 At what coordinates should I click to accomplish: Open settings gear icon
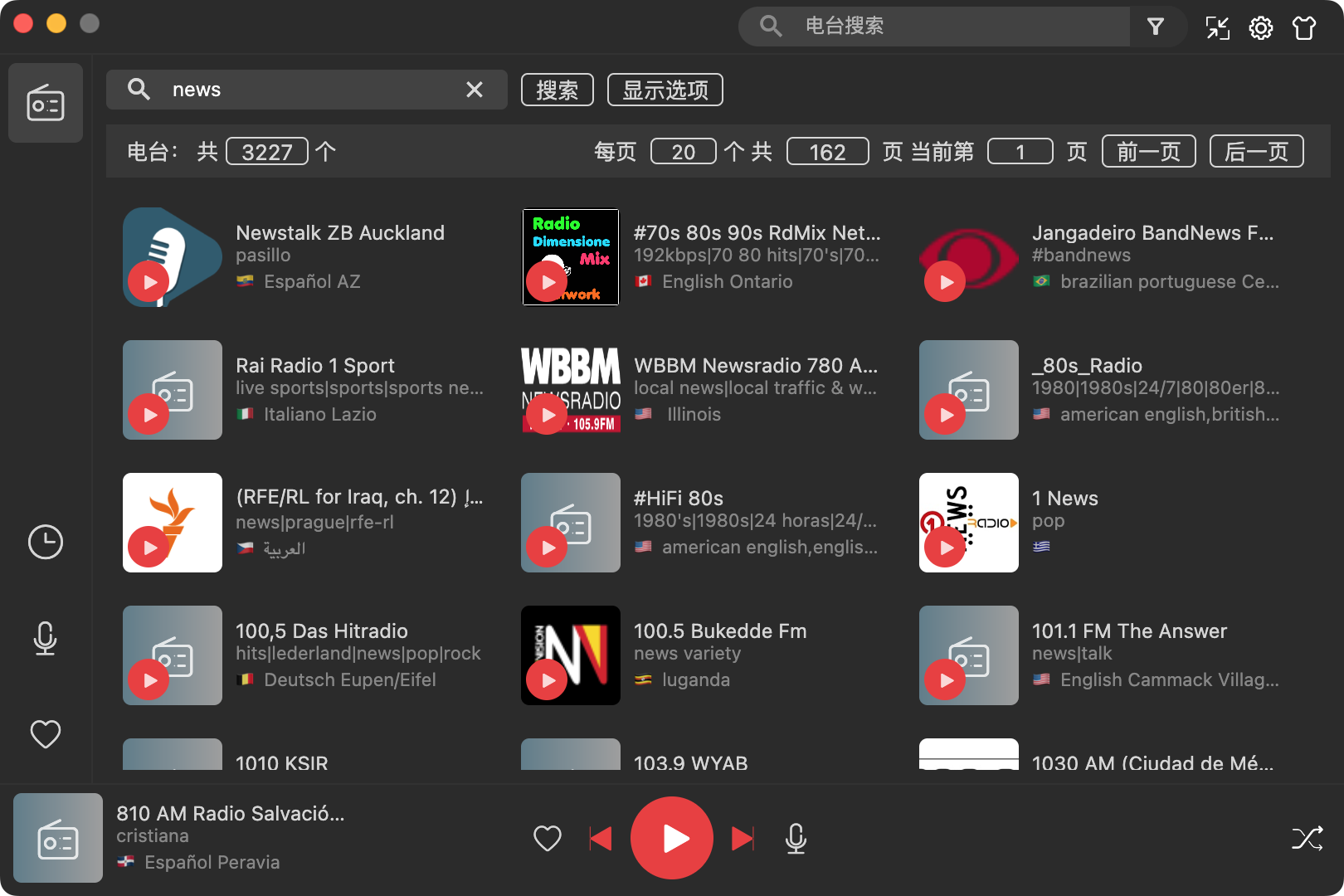[x=1261, y=27]
